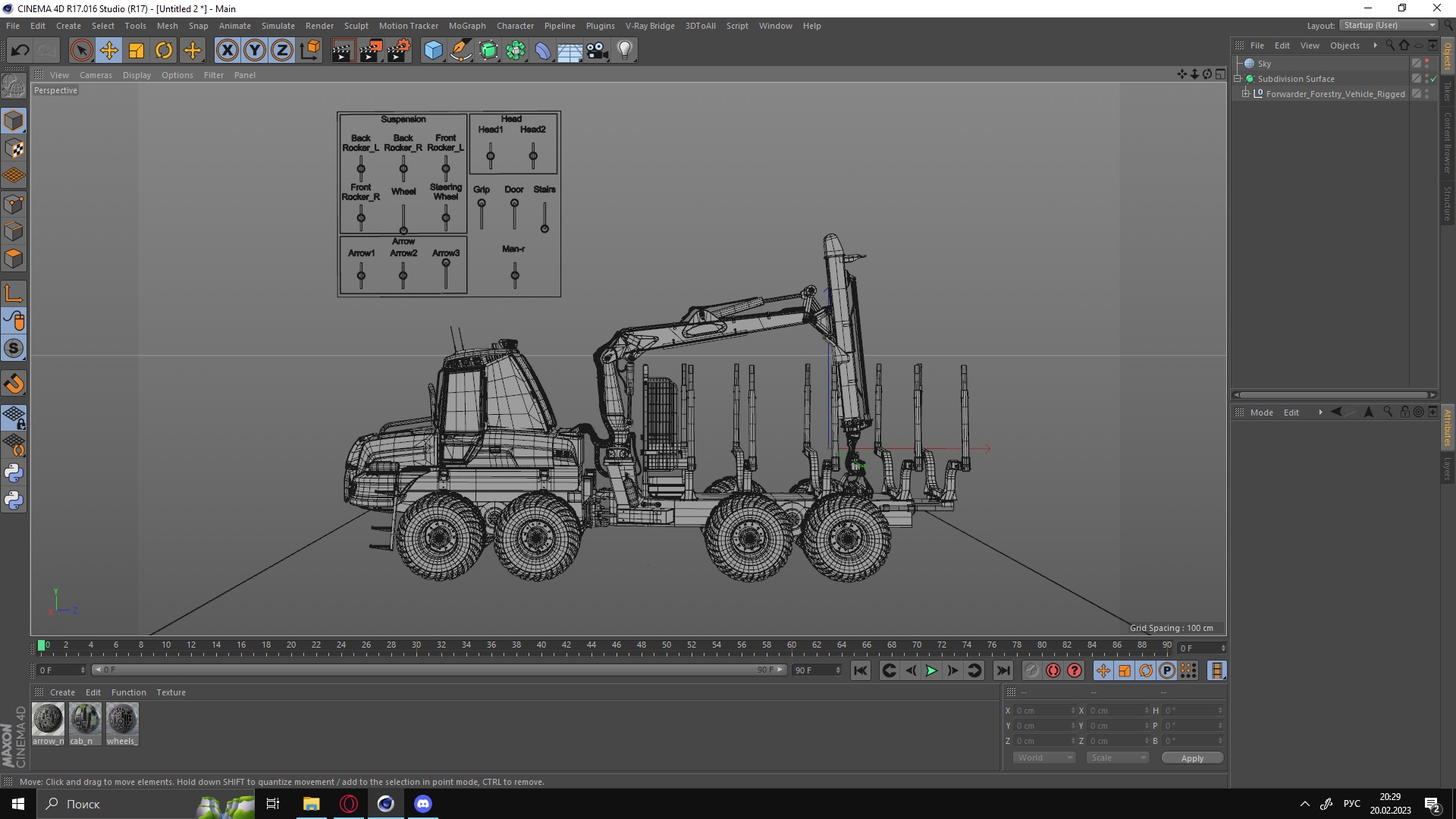Play animation forward
The image size is (1456, 819).
point(931,670)
